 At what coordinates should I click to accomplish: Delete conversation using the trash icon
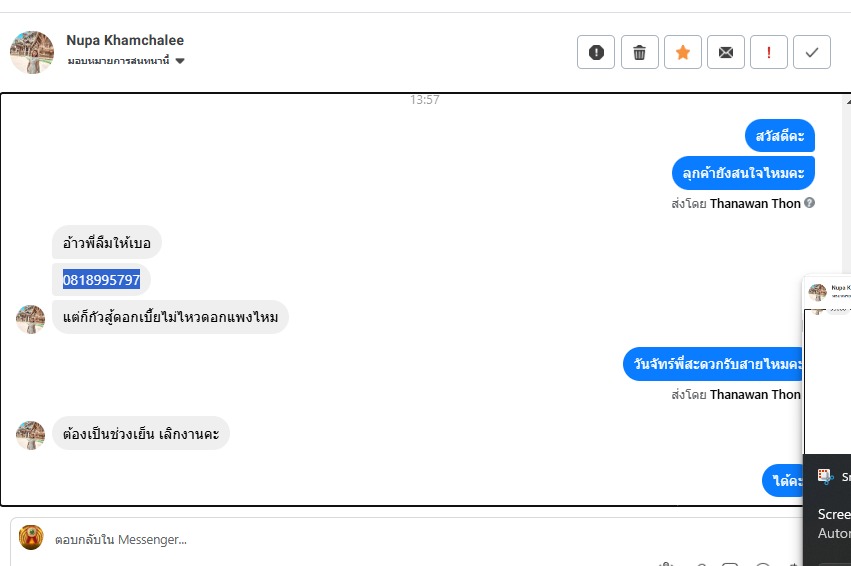[639, 52]
